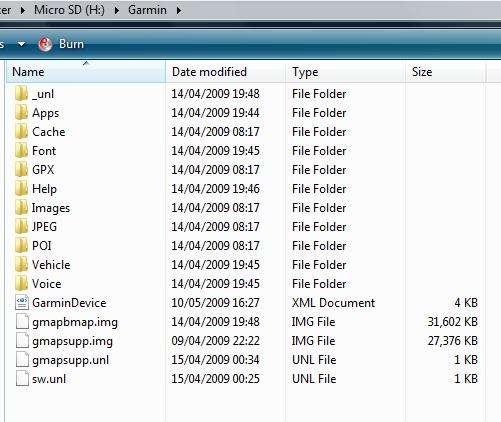Viewport: 501px width, 422px height.
Task: Click the date 15/04/2009 00:25
Action: coord(215,379)
